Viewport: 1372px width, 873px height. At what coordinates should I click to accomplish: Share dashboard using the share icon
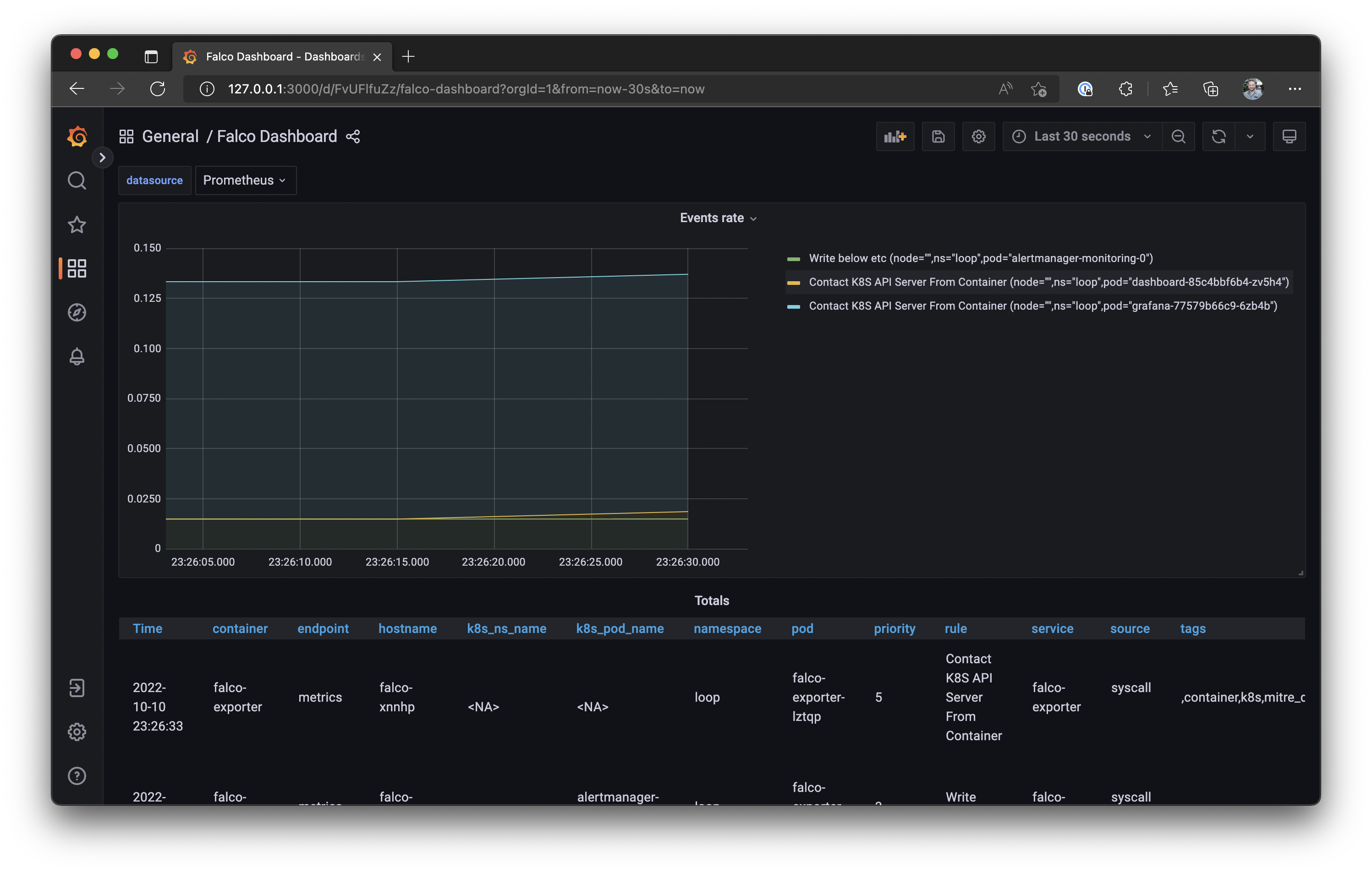(353, 136)
